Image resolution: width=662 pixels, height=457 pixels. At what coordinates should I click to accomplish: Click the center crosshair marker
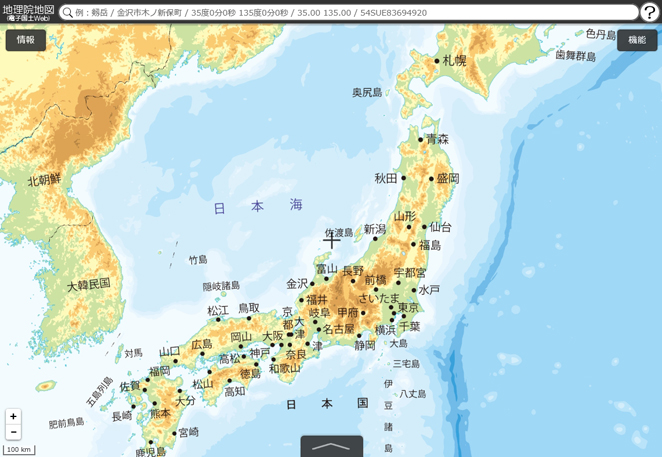(331, 240)
